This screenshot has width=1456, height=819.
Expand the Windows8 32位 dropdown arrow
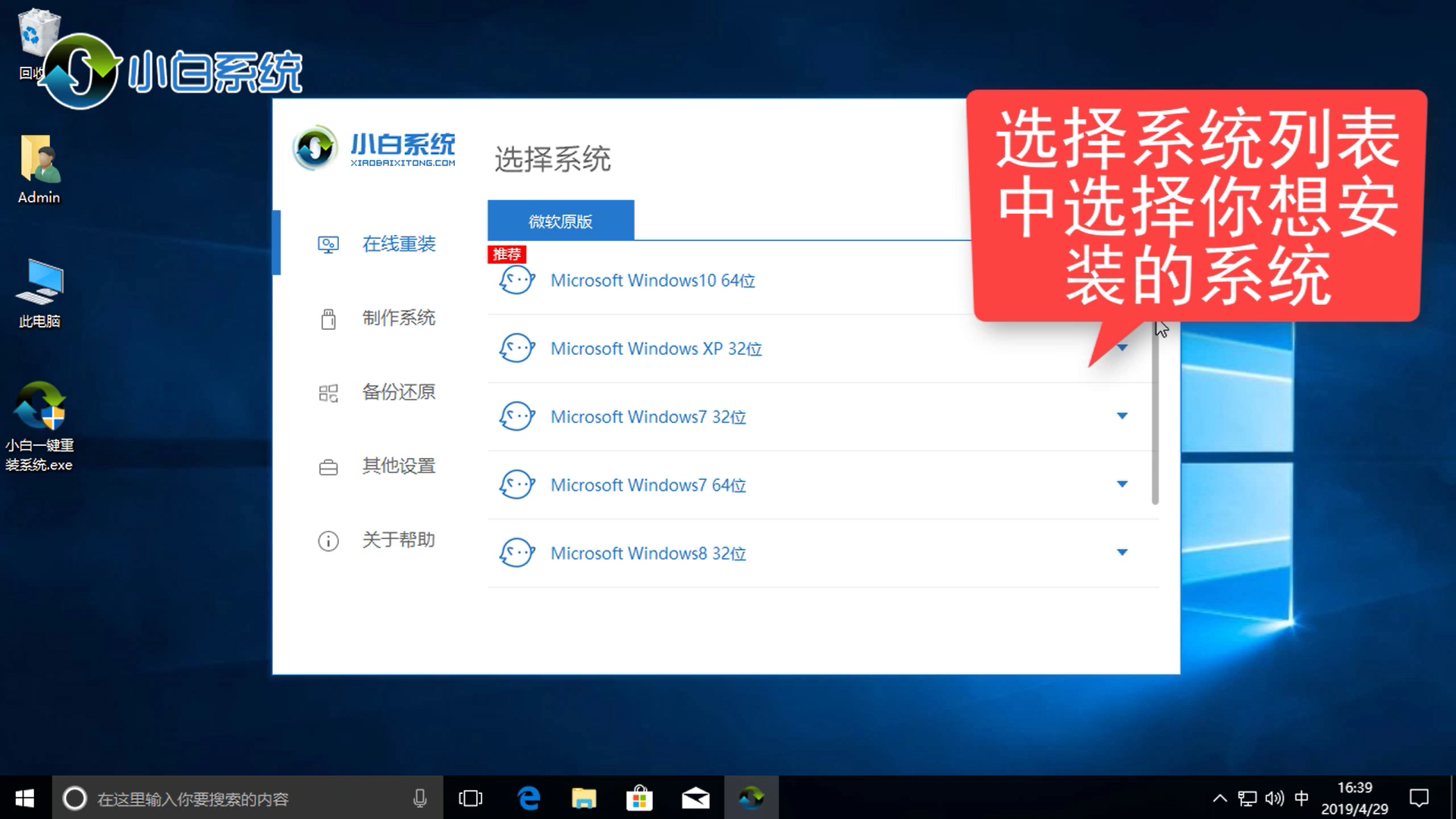point(1122,552)
